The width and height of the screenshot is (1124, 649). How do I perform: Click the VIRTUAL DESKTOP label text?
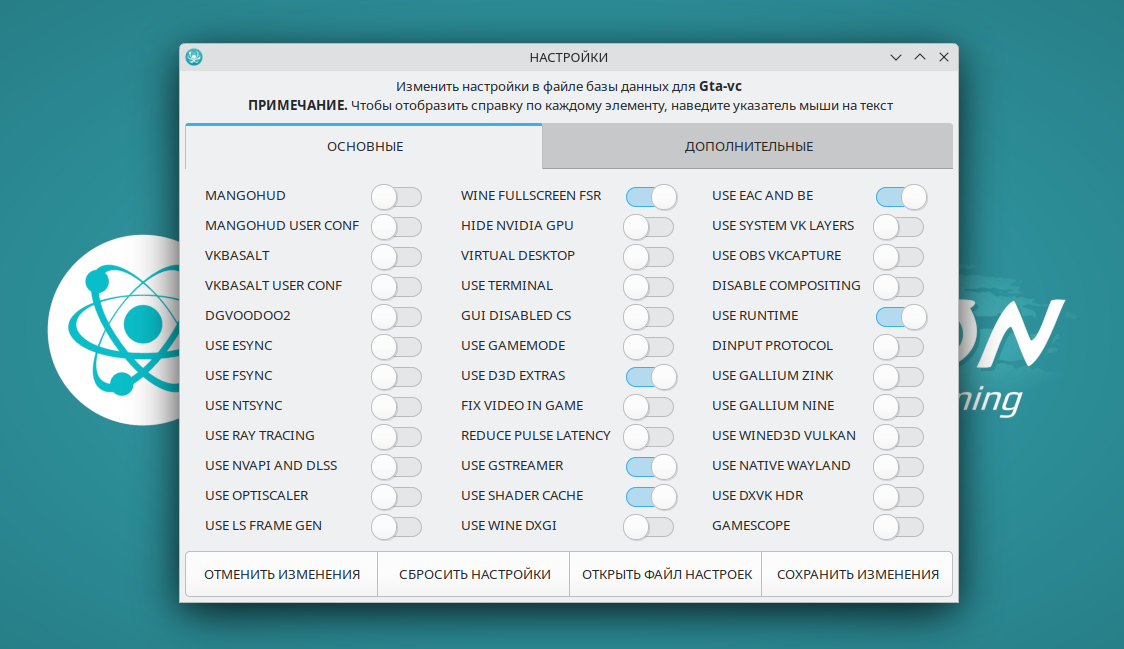click(517, 256)
